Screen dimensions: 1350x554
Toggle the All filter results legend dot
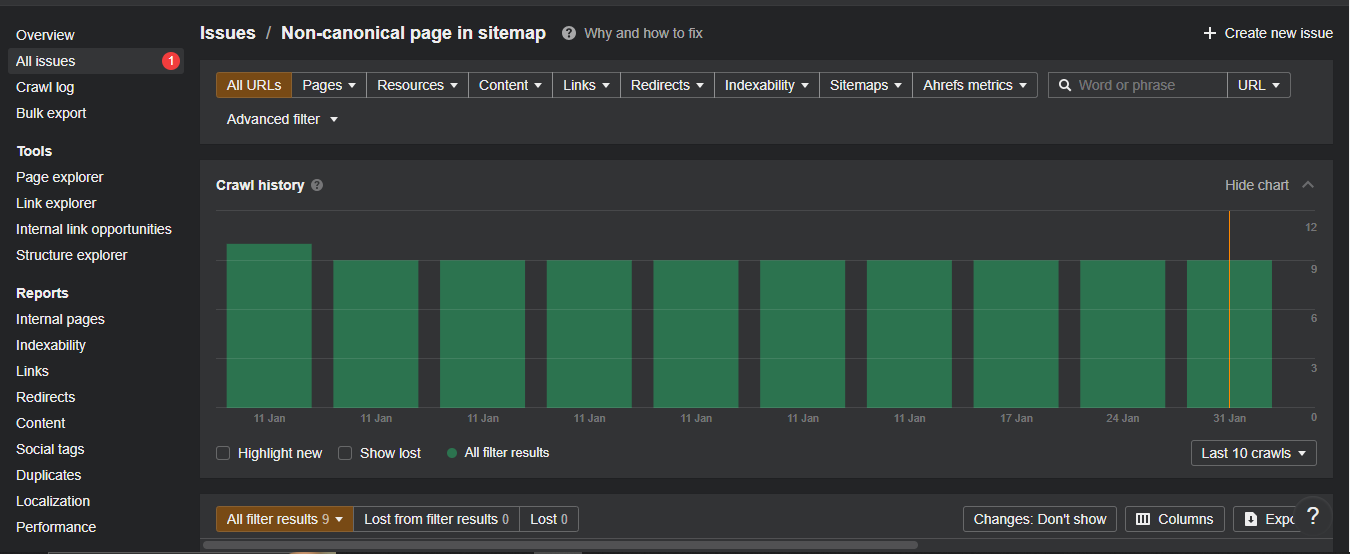(x=452, y=453)
